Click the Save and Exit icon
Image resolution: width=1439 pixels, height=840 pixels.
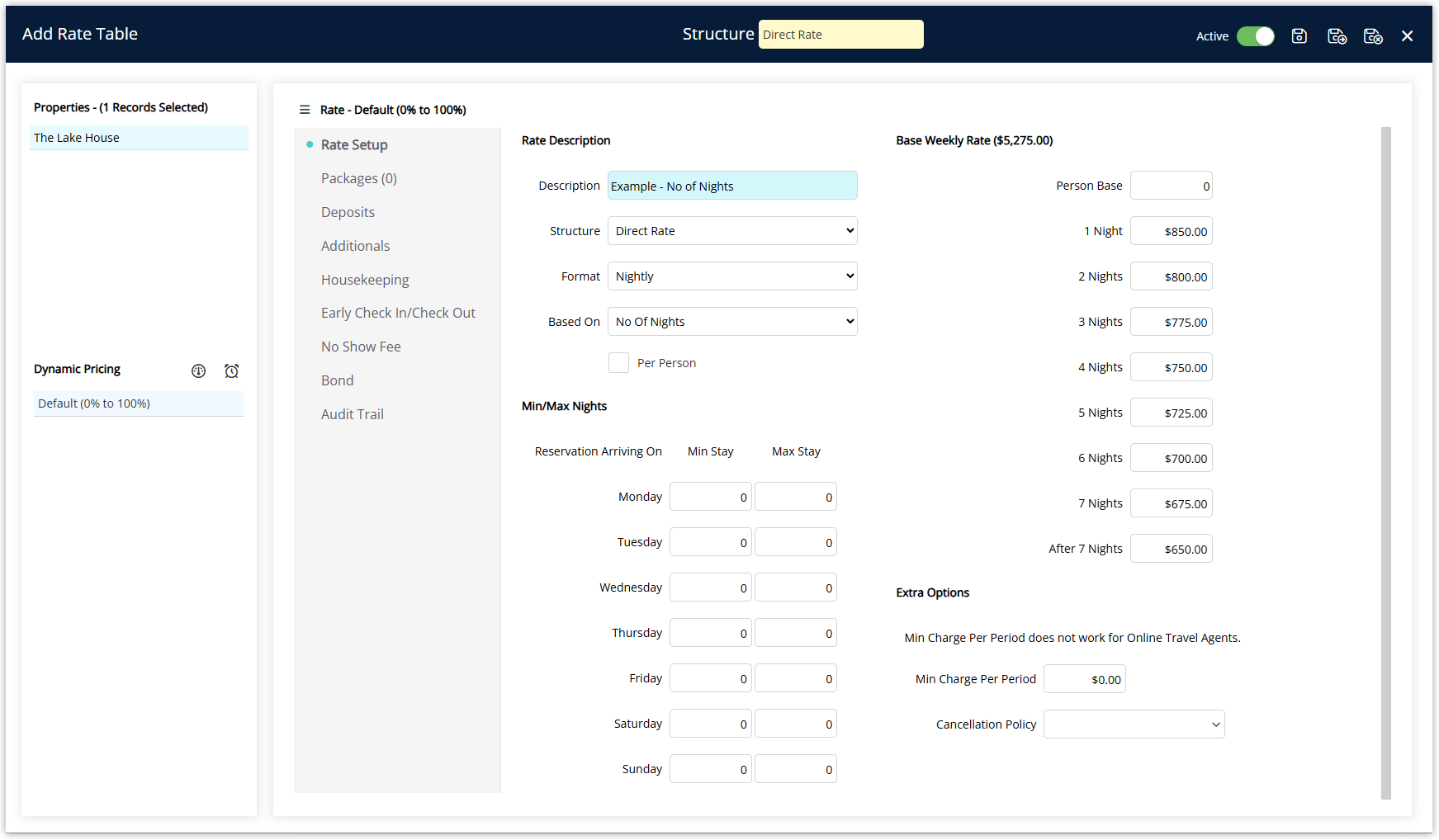click(x=1373, y=35)
